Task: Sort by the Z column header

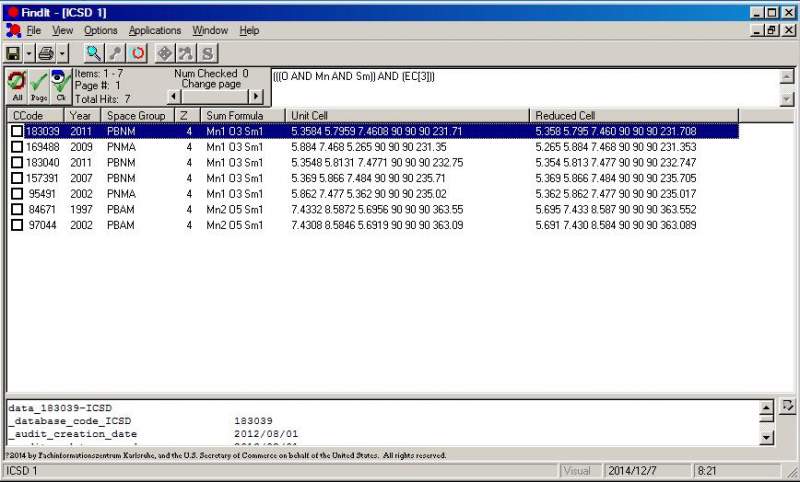Action: [x=188, y=116]
